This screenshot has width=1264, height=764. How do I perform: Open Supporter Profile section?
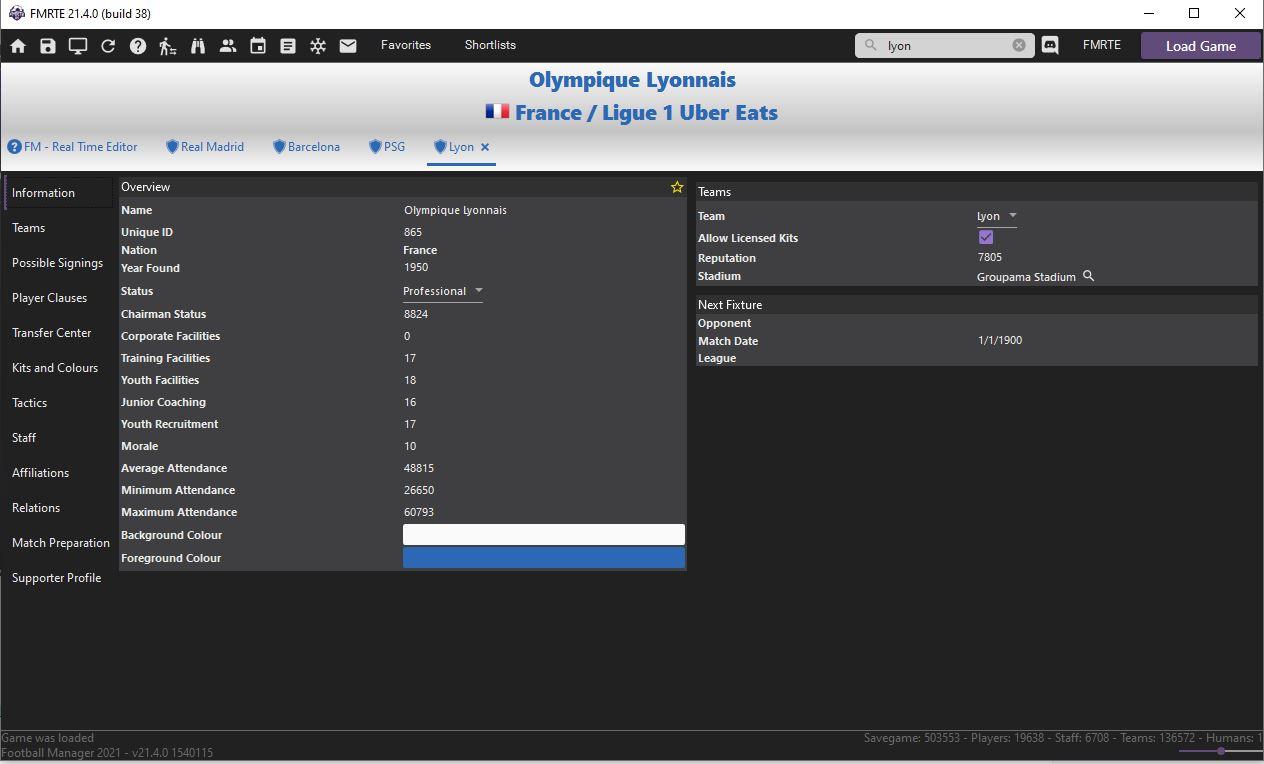pyautogui.click(x=56, y=578)
